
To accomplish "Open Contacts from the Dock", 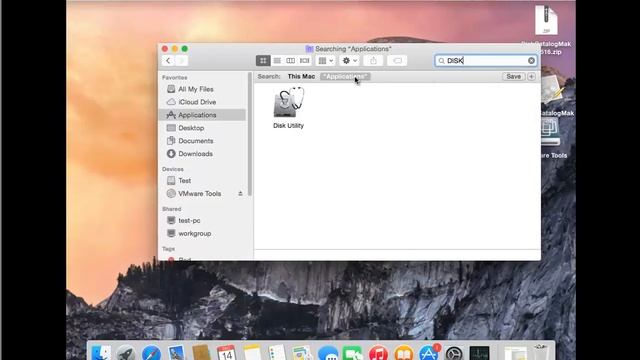I will pos(202,353).
